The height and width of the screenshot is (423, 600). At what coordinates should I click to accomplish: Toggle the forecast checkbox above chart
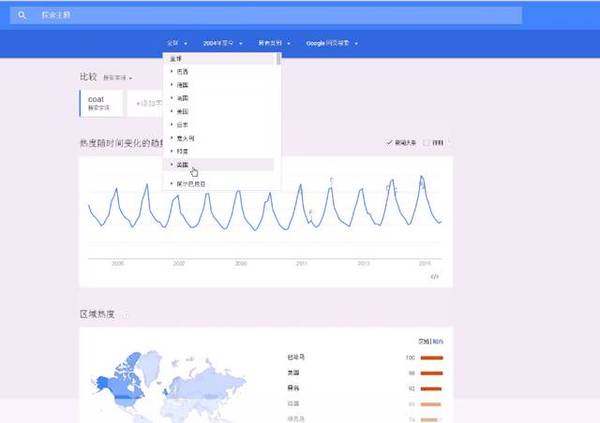click(x=426, y=143)
